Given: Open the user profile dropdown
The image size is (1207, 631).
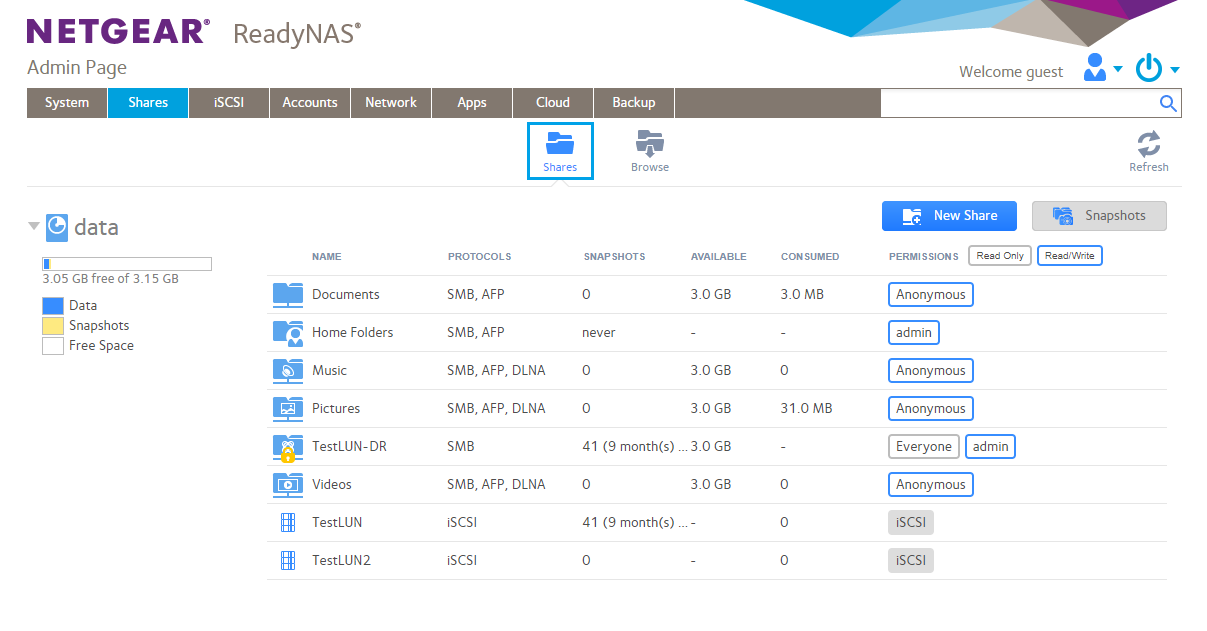Looking at the screenshot, I should pos(1102,69).
